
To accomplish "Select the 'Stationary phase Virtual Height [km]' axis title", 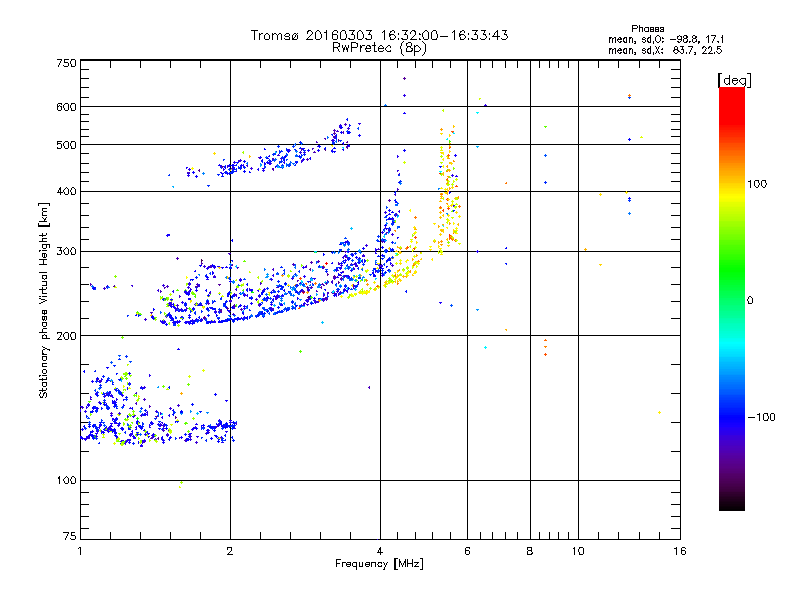I will pyautogui.click(x=43, y=300).
